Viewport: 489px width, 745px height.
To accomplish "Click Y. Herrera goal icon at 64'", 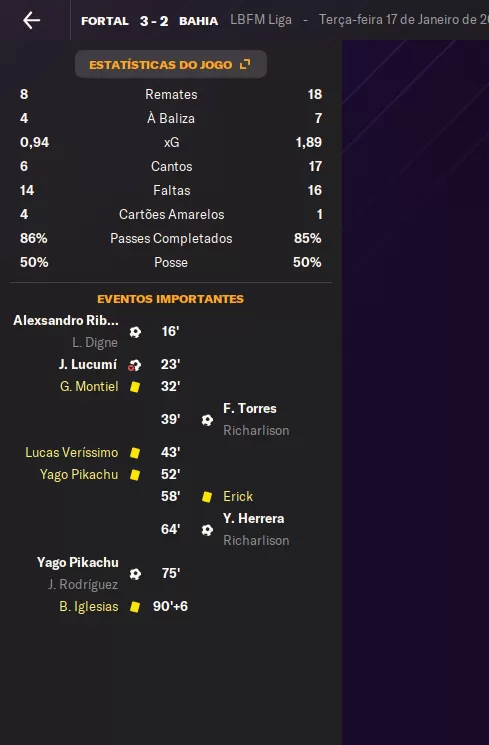I will click(207, 530).
